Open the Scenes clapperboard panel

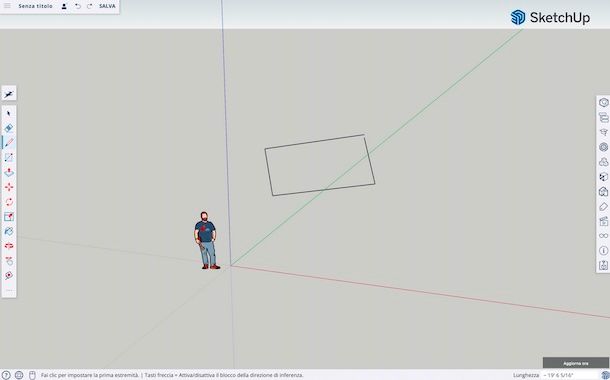pyautogui.click(x=603, y=221)
